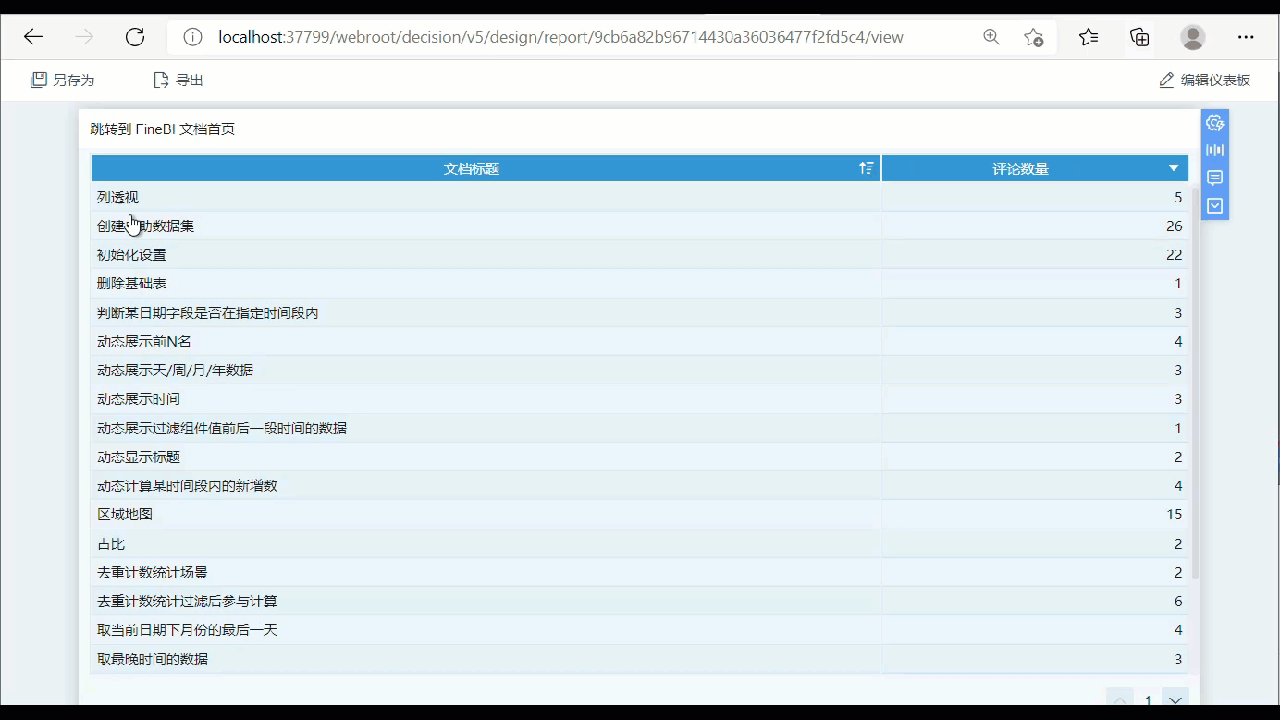Select the 动态显示标题 row

[639, 457]
